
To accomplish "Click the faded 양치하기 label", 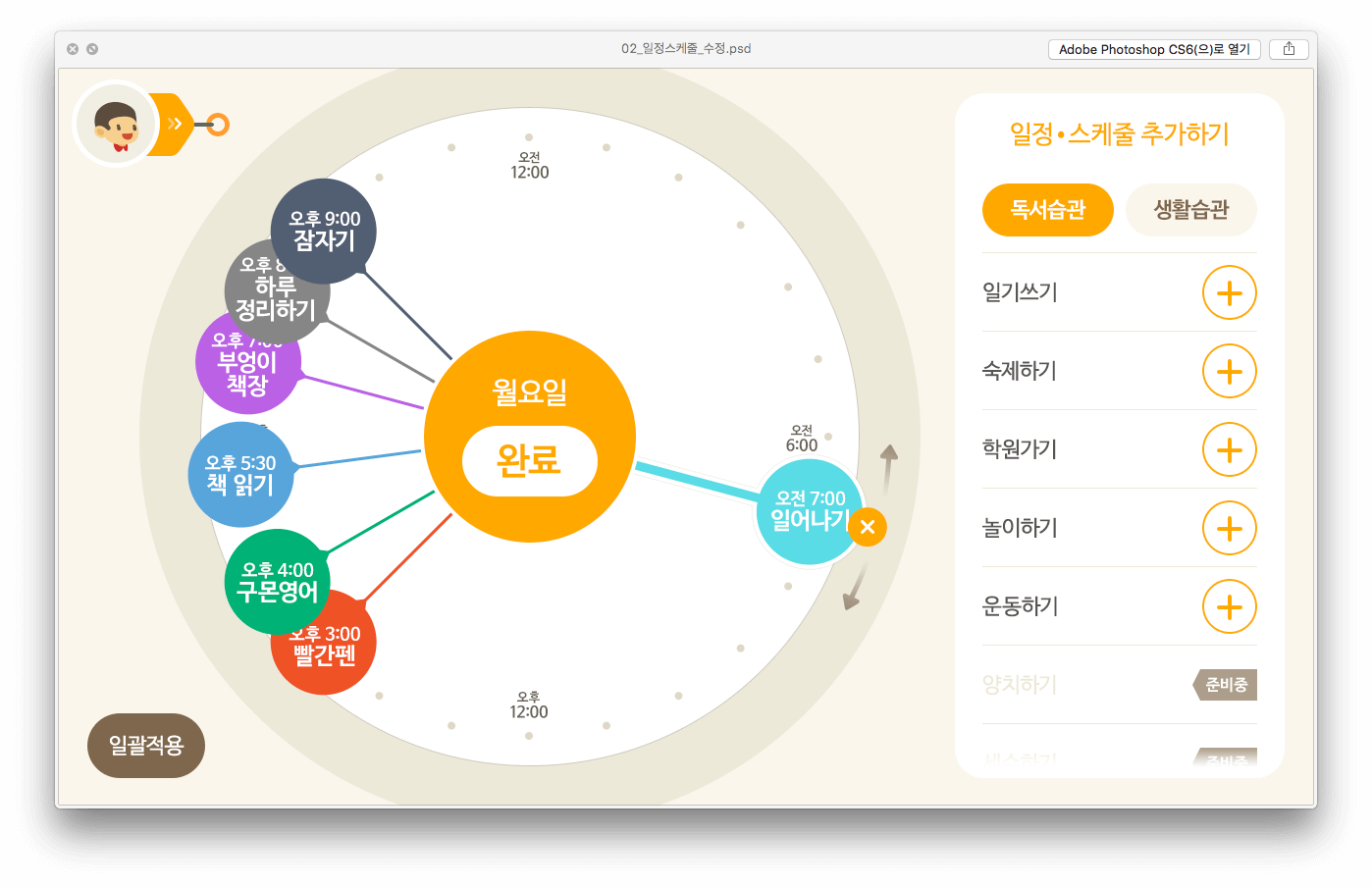I will (x=1020, y=685).
